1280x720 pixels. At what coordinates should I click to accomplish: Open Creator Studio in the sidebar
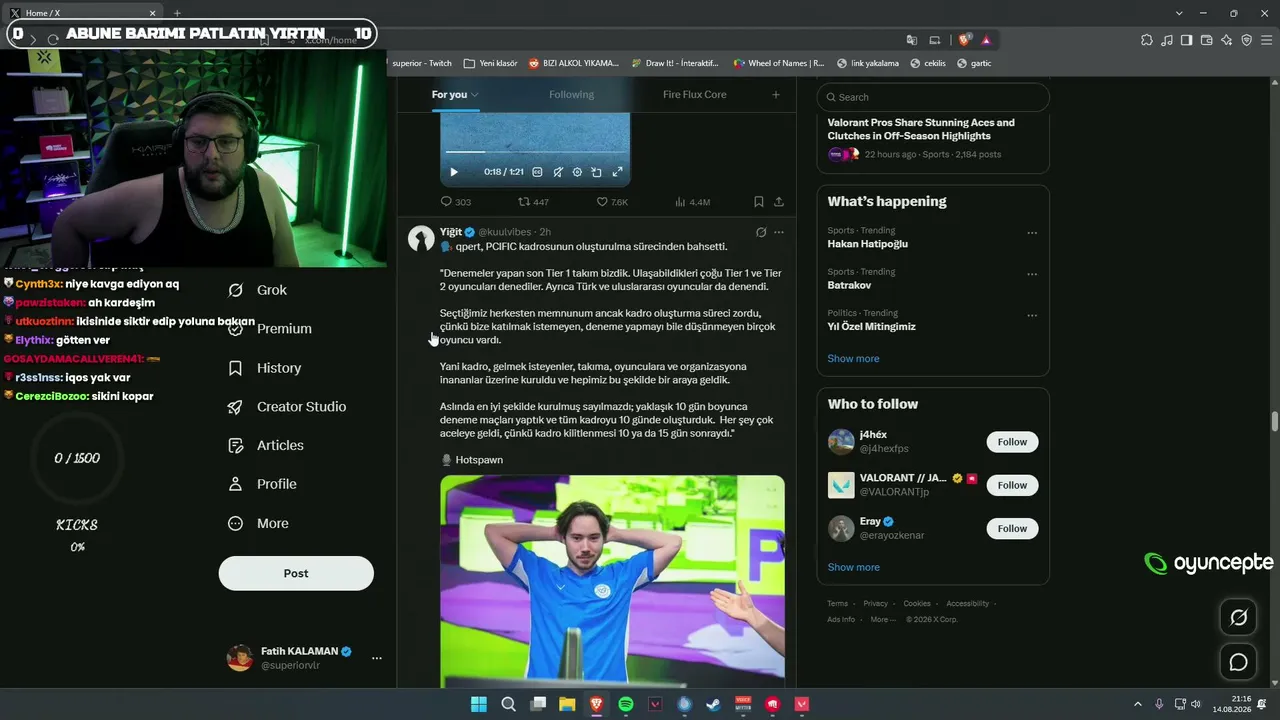[287, 407]
